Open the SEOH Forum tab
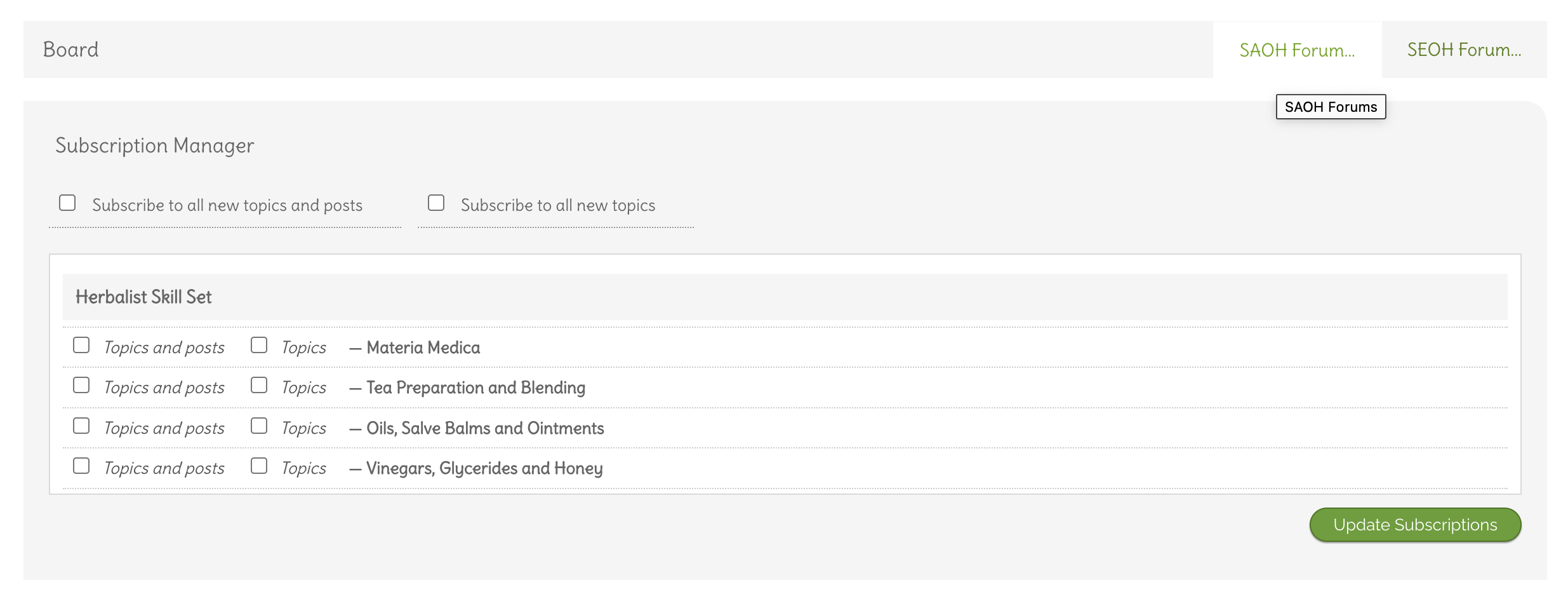The image size is (1568, 606). (x=1464, y=50)
